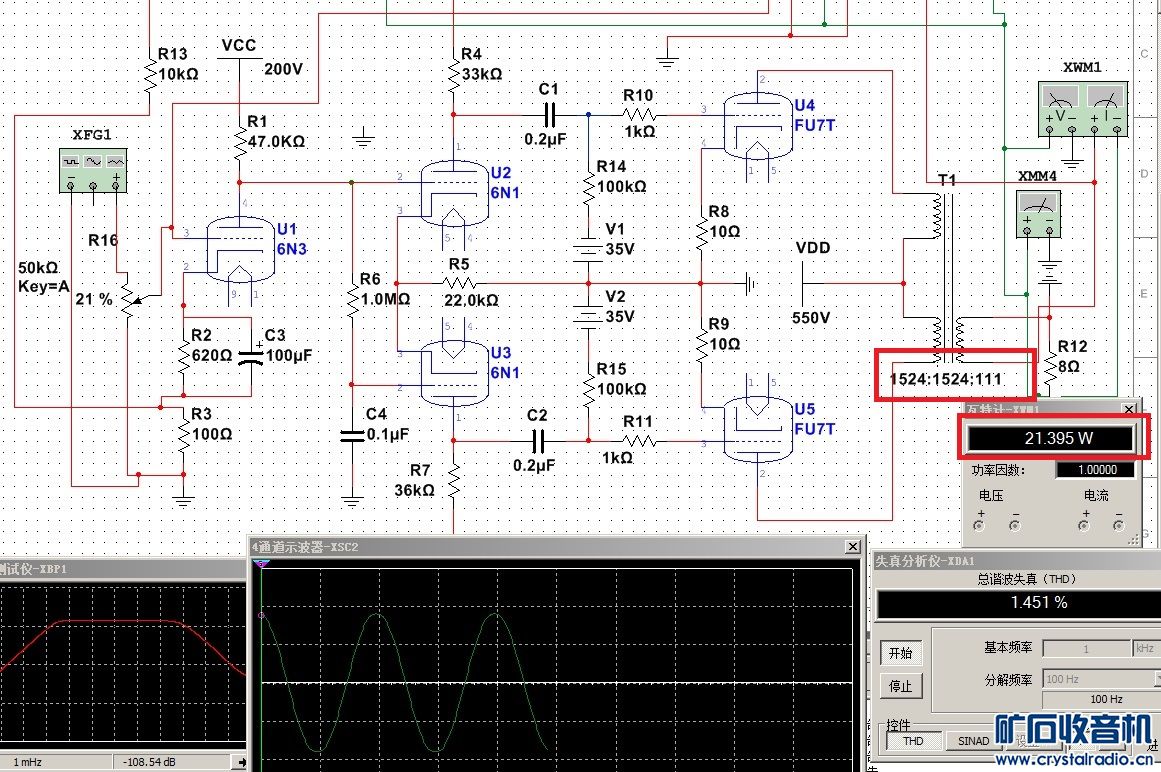Click the Bode plotter cursor right arrow

pyautogui.click(x=240, y=762)
